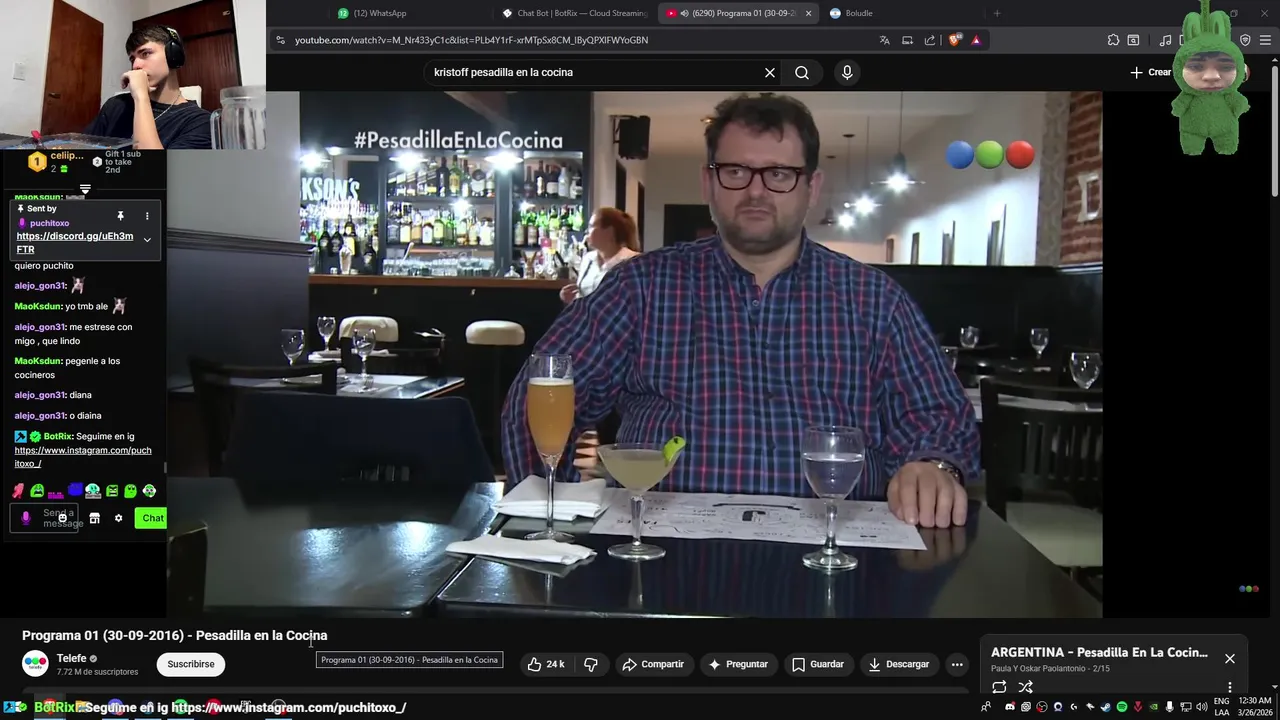
Task: Close the ARGENTINA playlist panel
Action: coord(1230,658)
